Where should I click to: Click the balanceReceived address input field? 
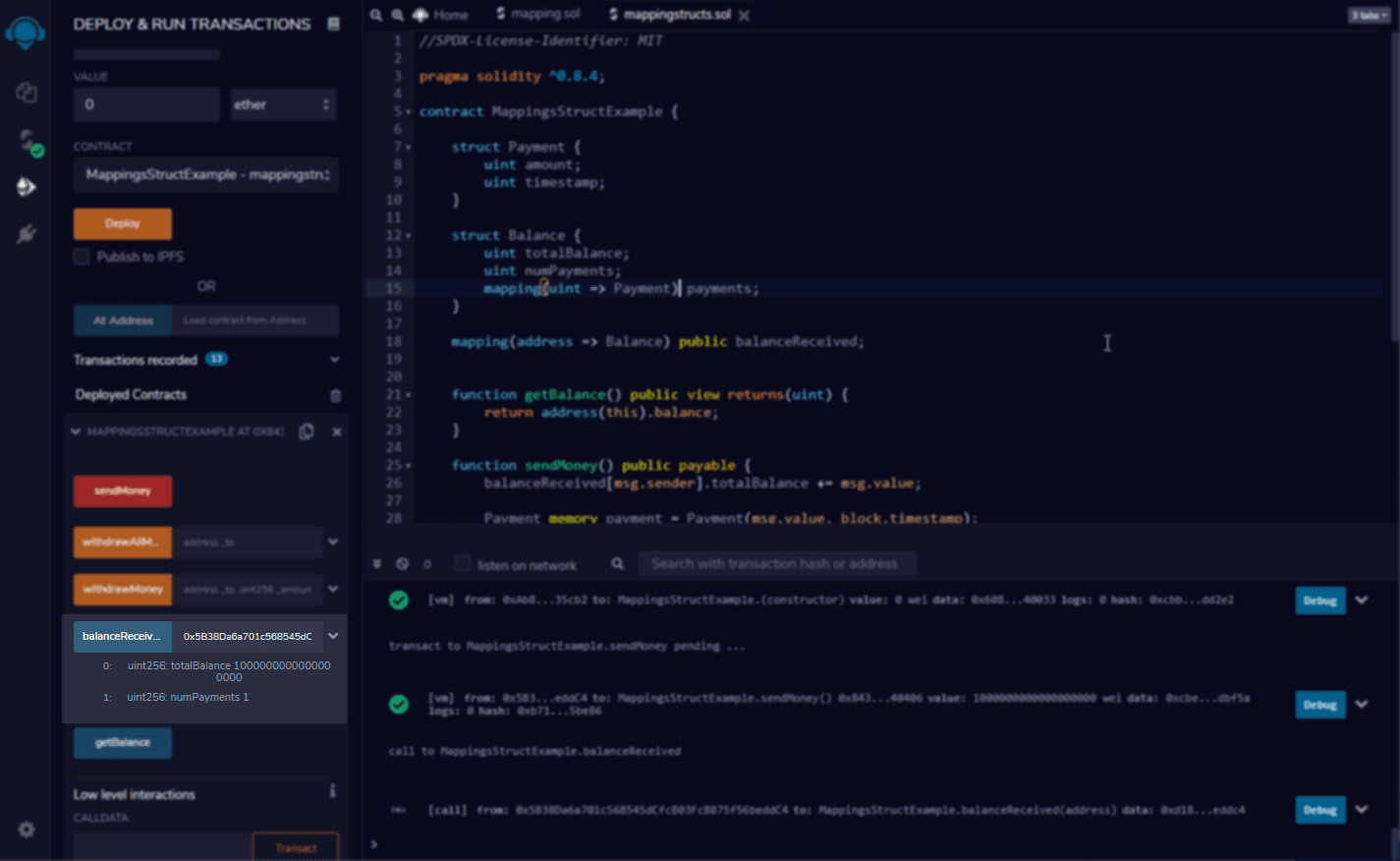[x=248, y=636]
